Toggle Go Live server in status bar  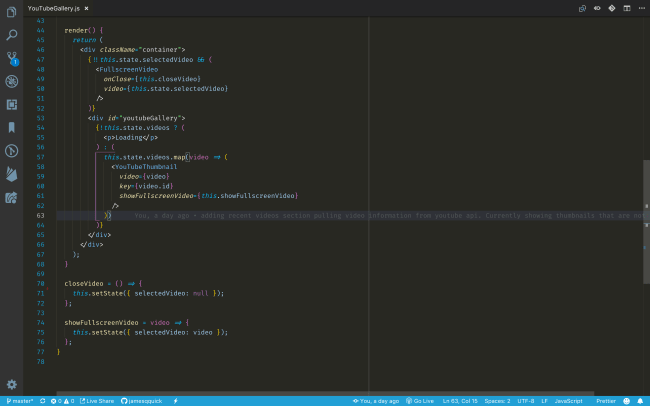(x=420, y=400)
